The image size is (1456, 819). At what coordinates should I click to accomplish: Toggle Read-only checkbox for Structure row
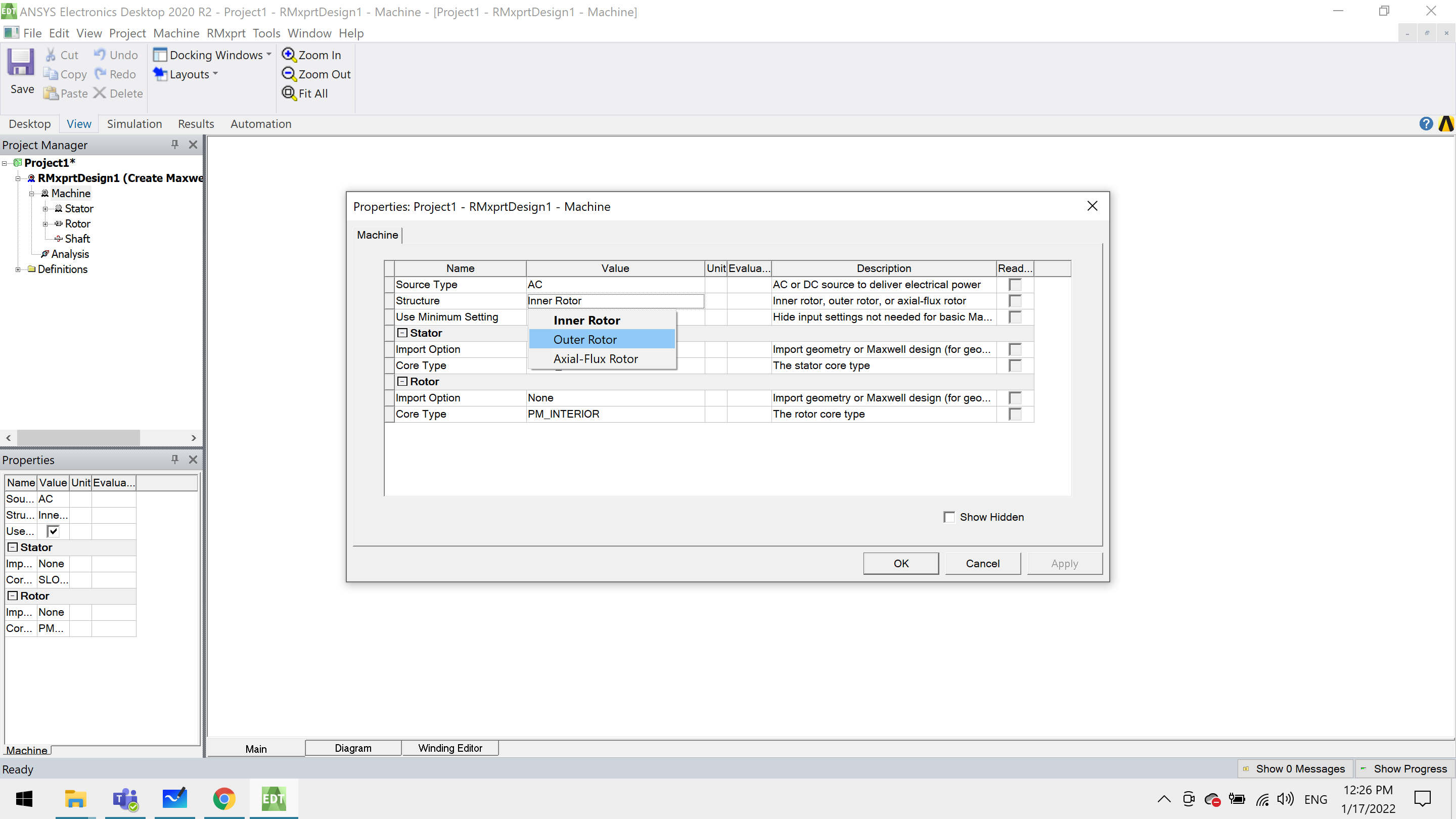tap(1015, 301)
